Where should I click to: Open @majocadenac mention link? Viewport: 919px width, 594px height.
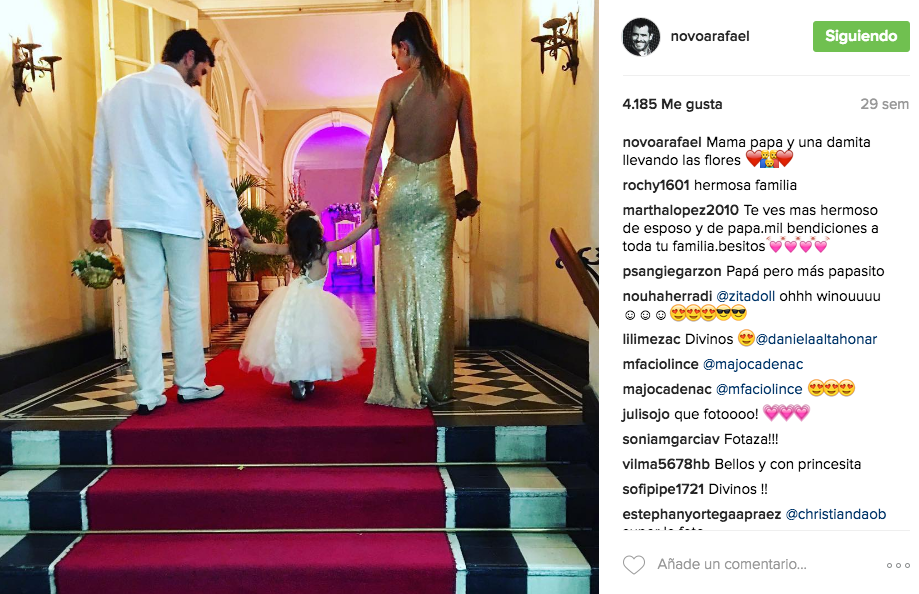(753, 364)
